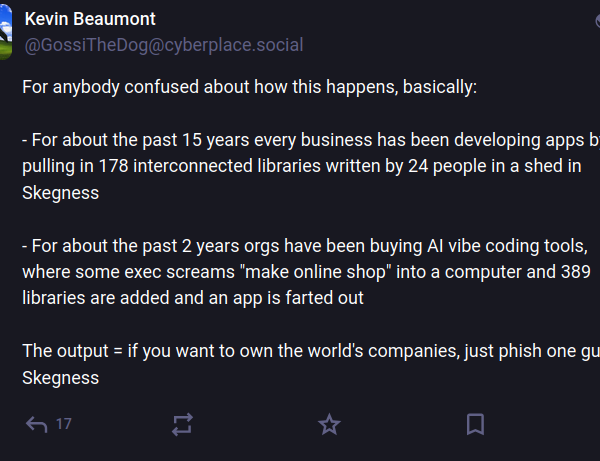Click the line starting "For anybody confused"
Image resolution: width=600 pixels, height=461 pixels.
(250, 87)
